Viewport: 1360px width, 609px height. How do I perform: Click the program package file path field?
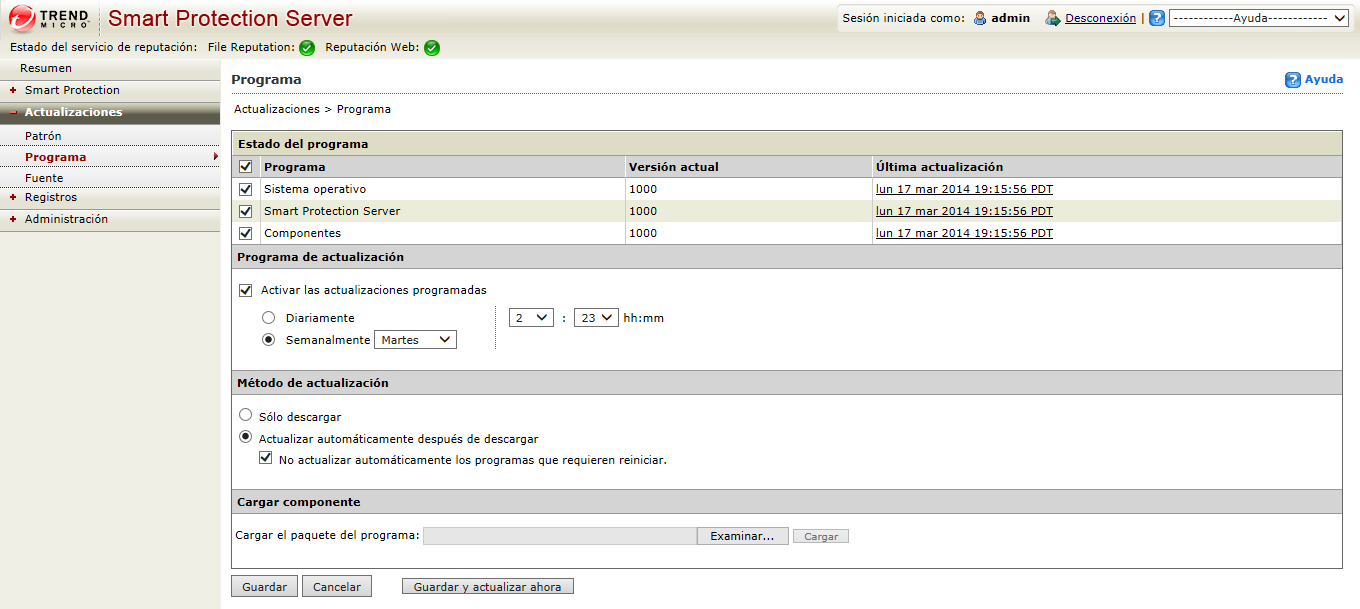[x=559, y=536]
